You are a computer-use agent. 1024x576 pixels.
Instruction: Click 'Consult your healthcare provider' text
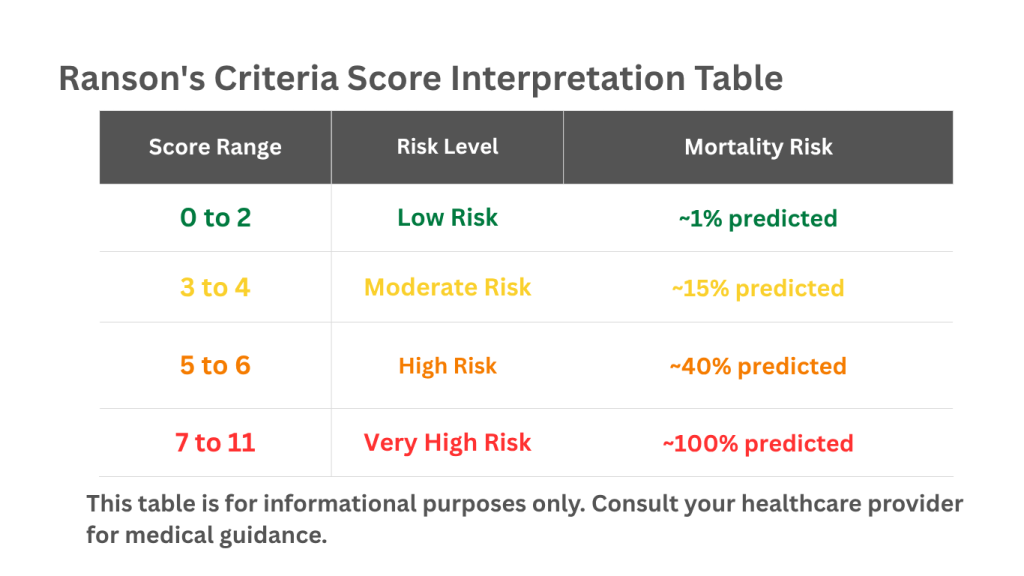(x=777, y=504)
